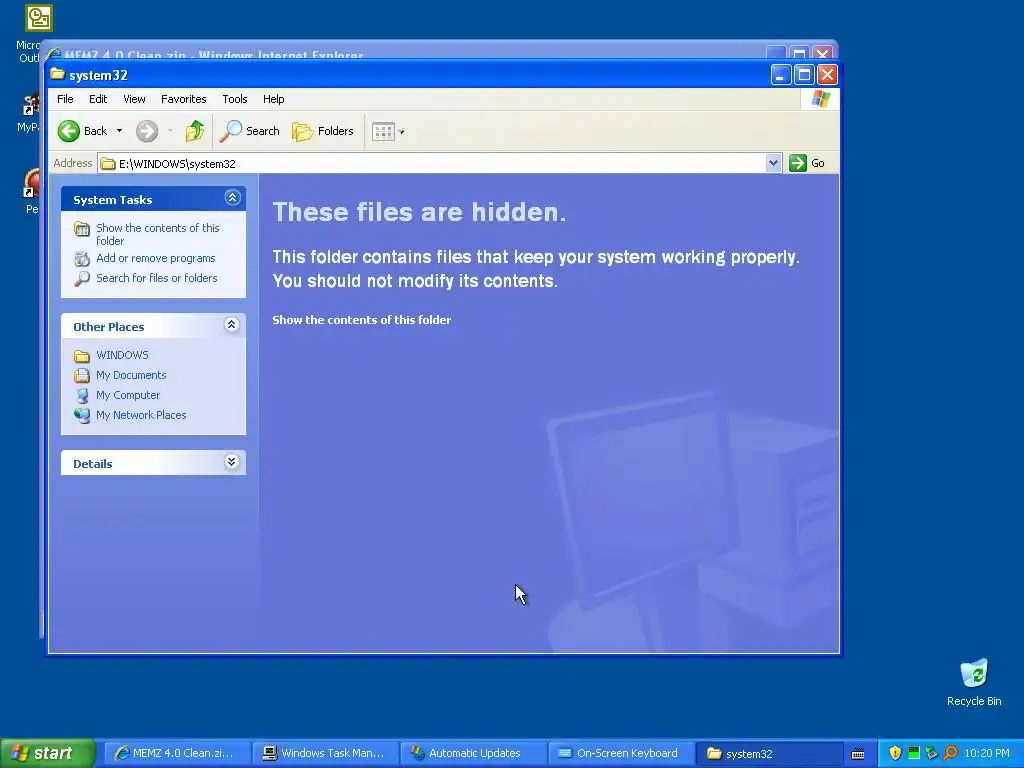Click the yellow security shield tray icon
Viewport: 1024px width, 768px height.
click(895, 754)
